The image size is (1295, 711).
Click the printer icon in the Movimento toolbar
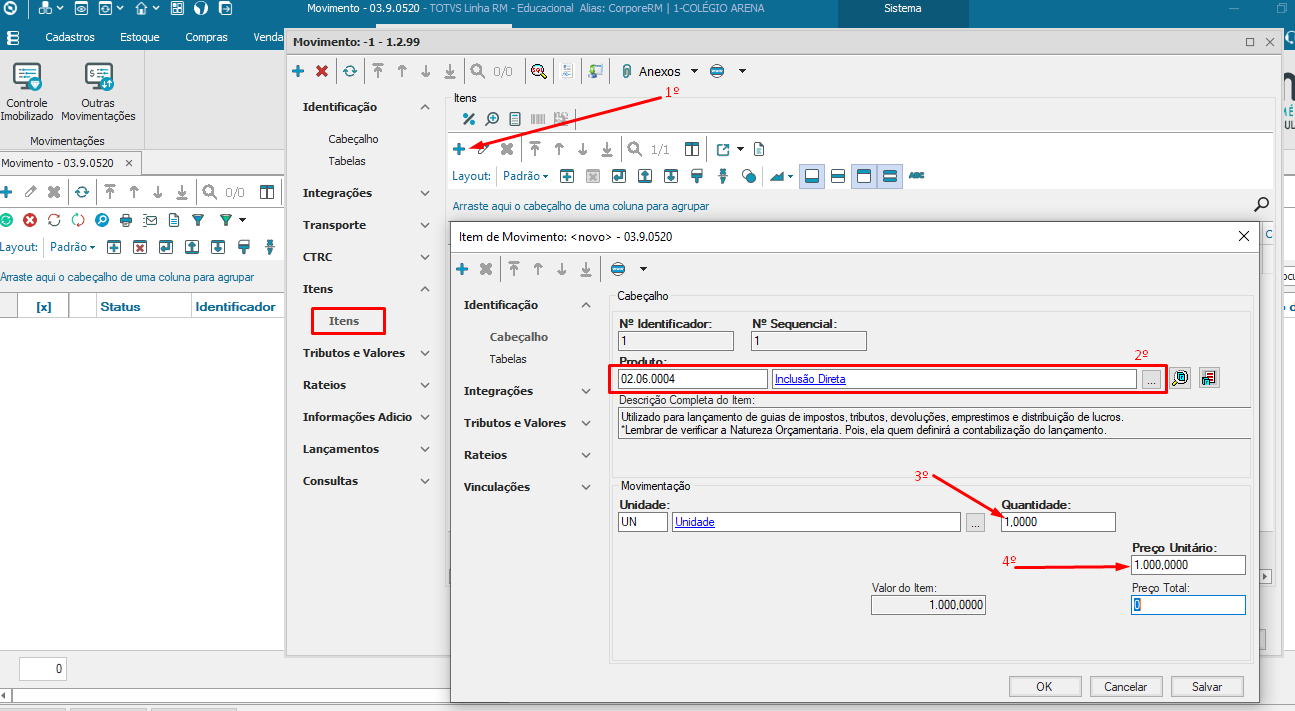point(126,220)
